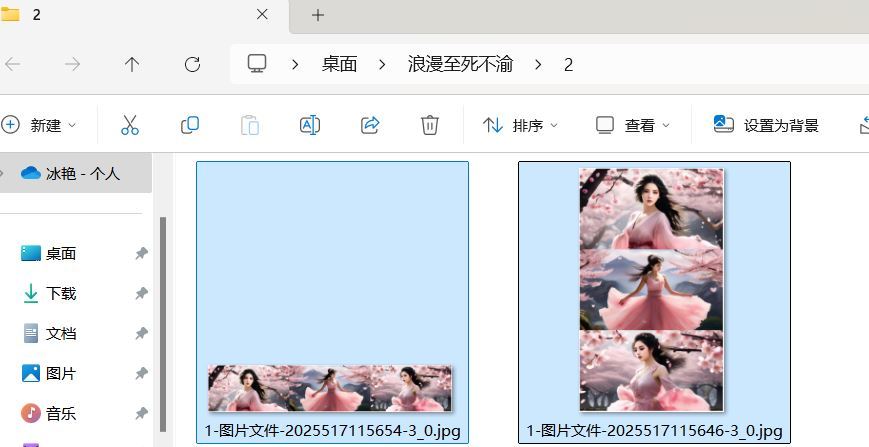Viewport: 869px width, 447px height.
Task: Select the wide panorama image thumbnail
Action: (x=330, y=388)
